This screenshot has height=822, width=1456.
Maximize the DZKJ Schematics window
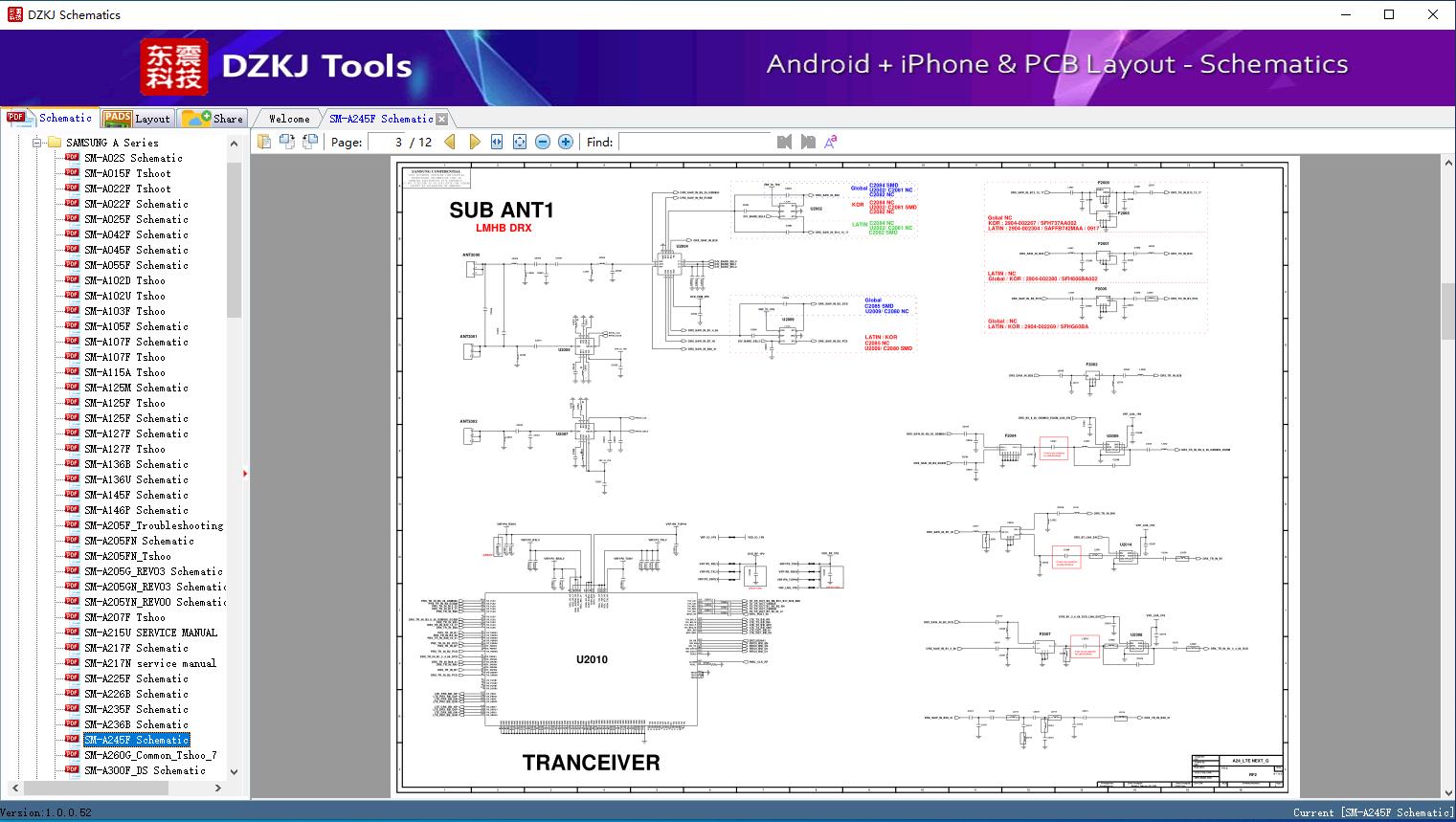[1389, 14]
